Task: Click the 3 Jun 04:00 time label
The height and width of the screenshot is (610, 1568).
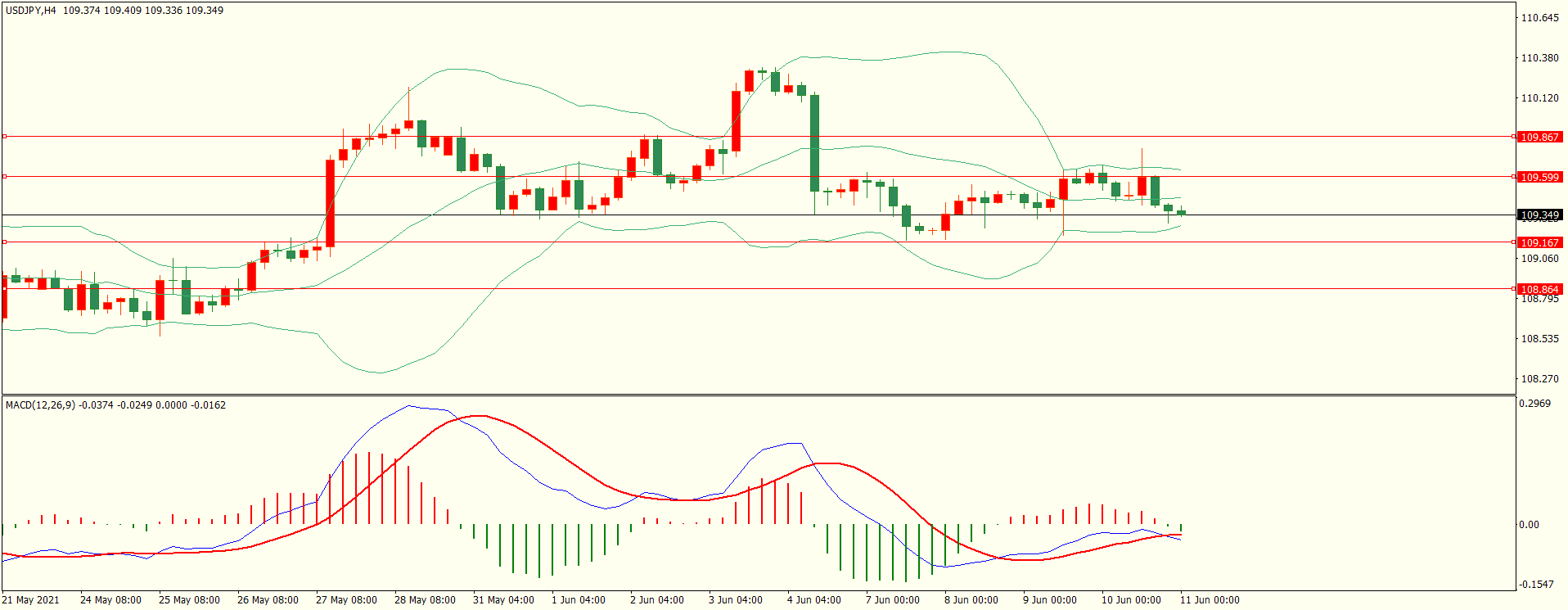Action: [x=736, y=600]
